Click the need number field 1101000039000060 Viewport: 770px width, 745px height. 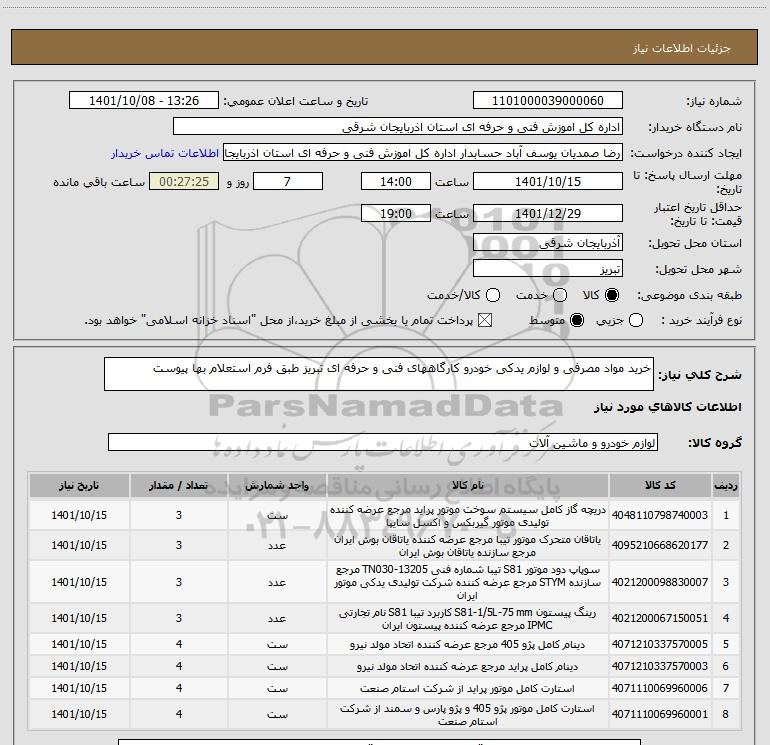[548, 101]
